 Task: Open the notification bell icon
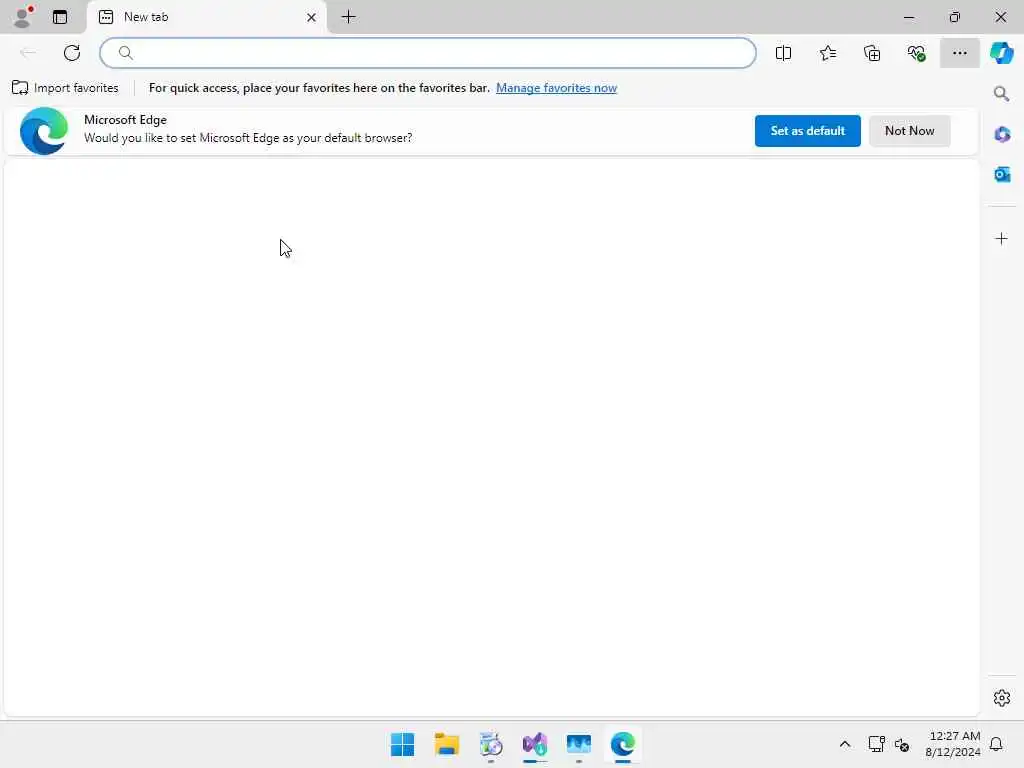tap(996, 744)
